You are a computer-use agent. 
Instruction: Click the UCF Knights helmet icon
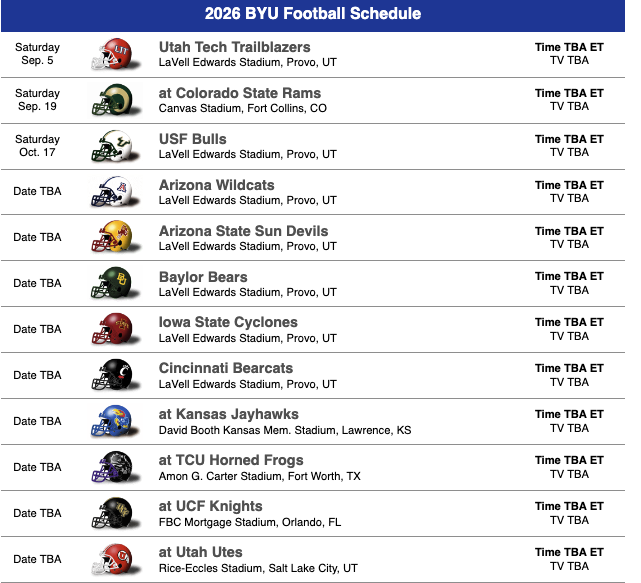[112, 514]
